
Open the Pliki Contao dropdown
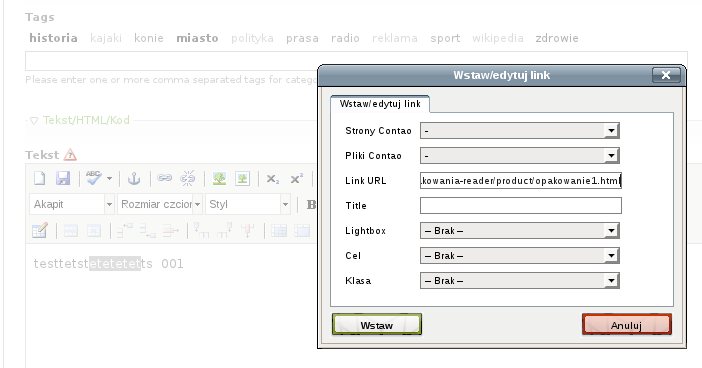tap(520, 156)
